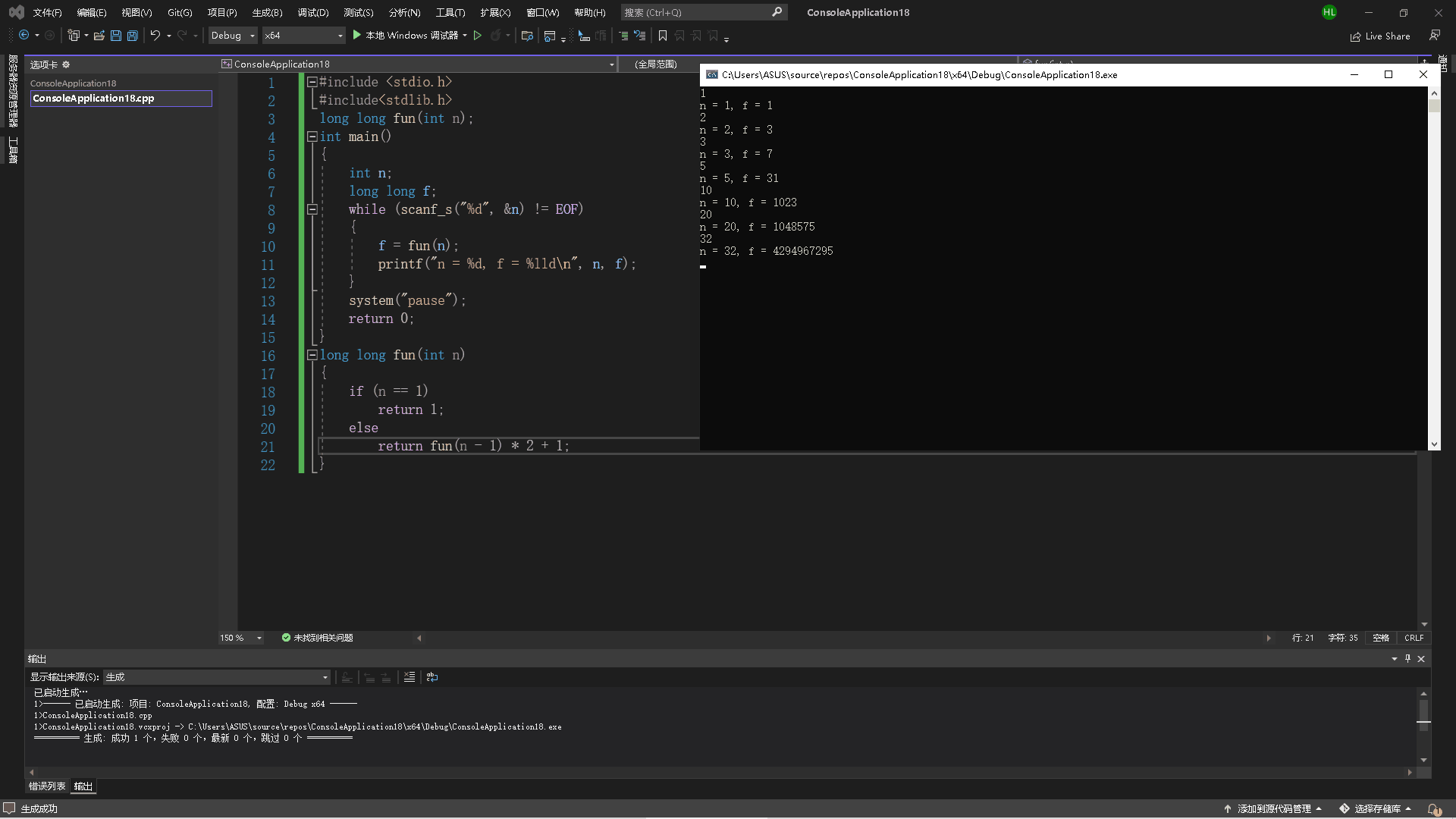Collapse the main function fold marker

click(312, 136)
